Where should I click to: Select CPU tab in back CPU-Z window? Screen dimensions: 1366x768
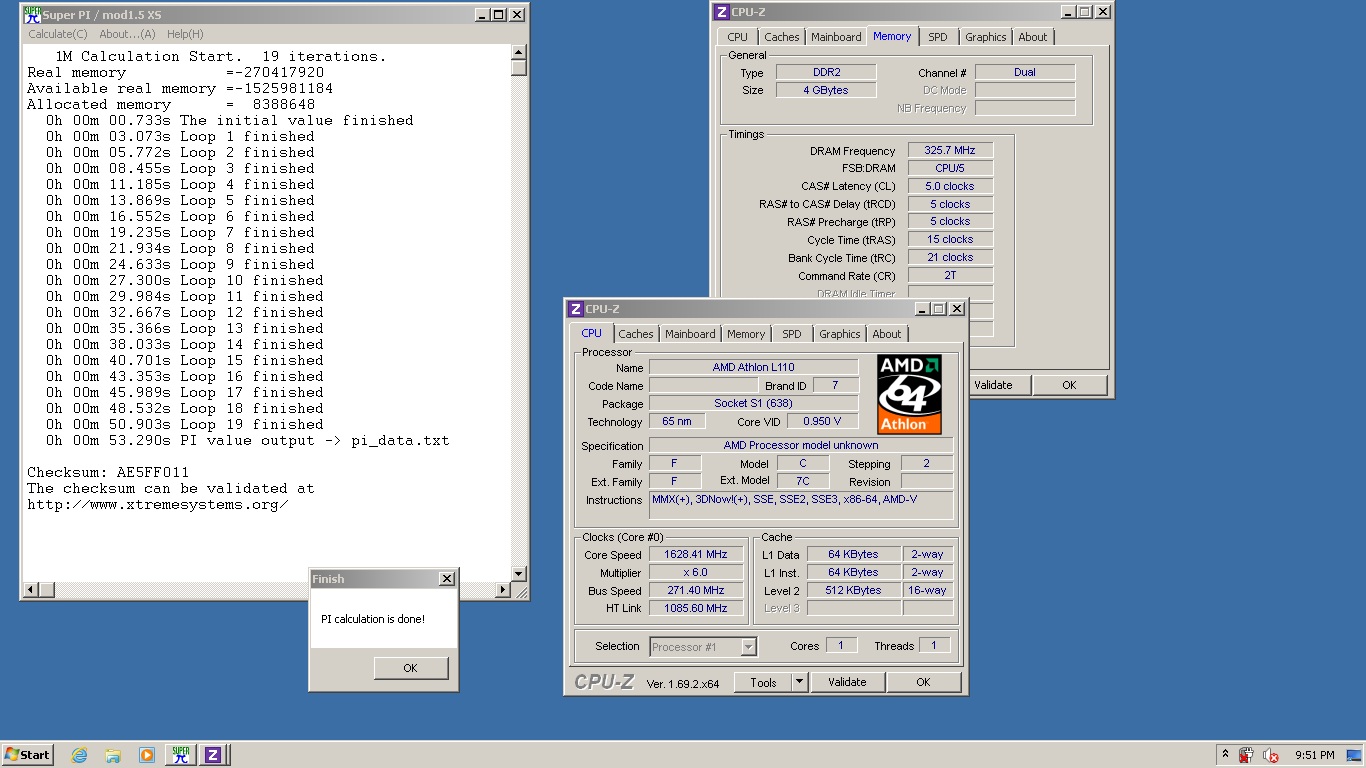click(x=737, y=37)
